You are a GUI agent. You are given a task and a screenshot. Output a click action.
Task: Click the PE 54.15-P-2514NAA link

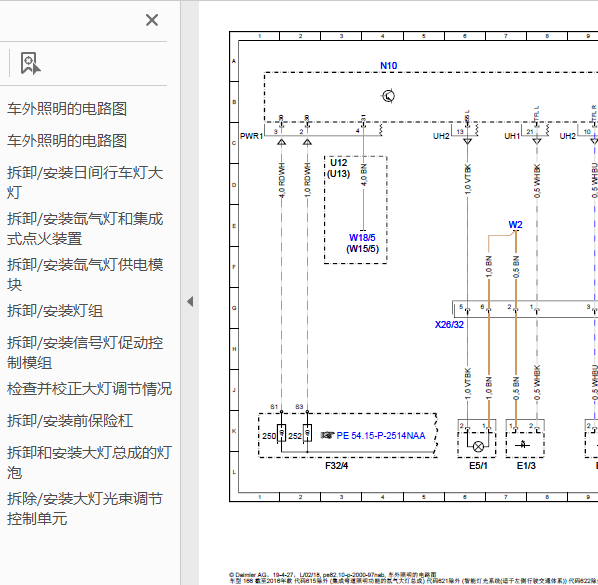381,436
